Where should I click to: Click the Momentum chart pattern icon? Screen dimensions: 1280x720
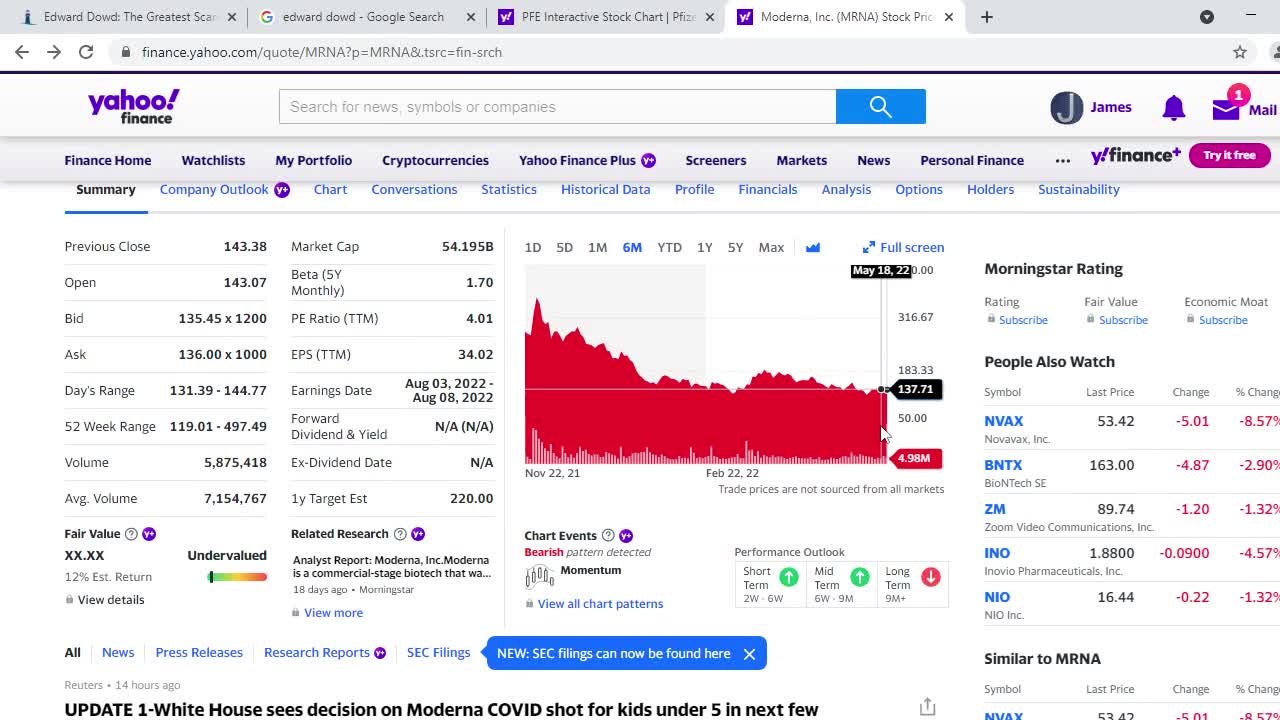pyautogui.click(x=539, y=576)
